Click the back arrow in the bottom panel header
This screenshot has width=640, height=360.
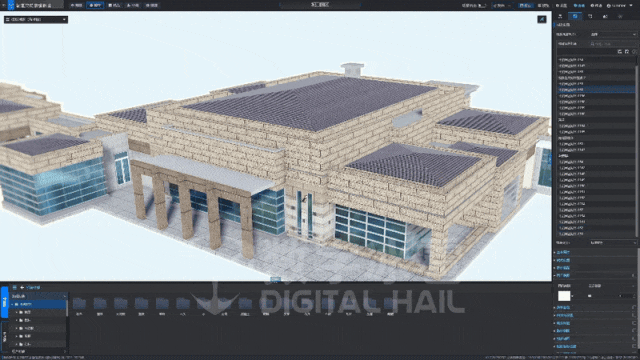[22, 287]
